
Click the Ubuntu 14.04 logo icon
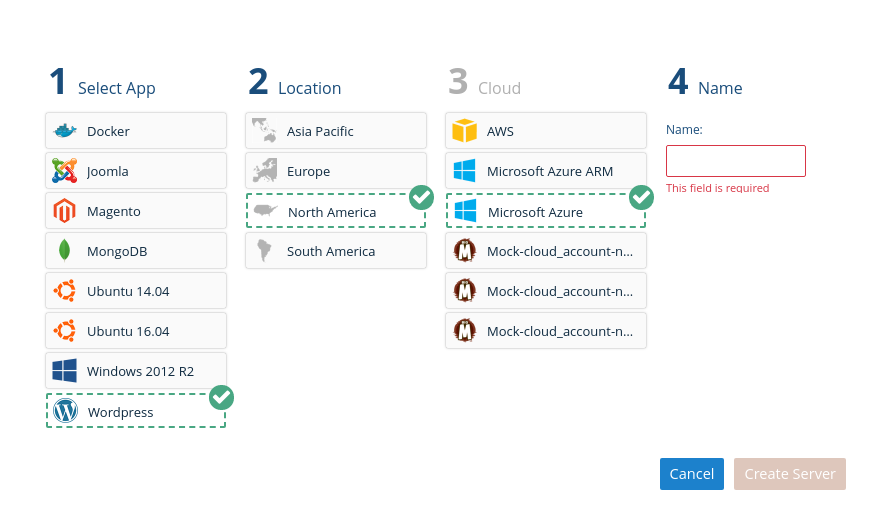coord(64,291)
